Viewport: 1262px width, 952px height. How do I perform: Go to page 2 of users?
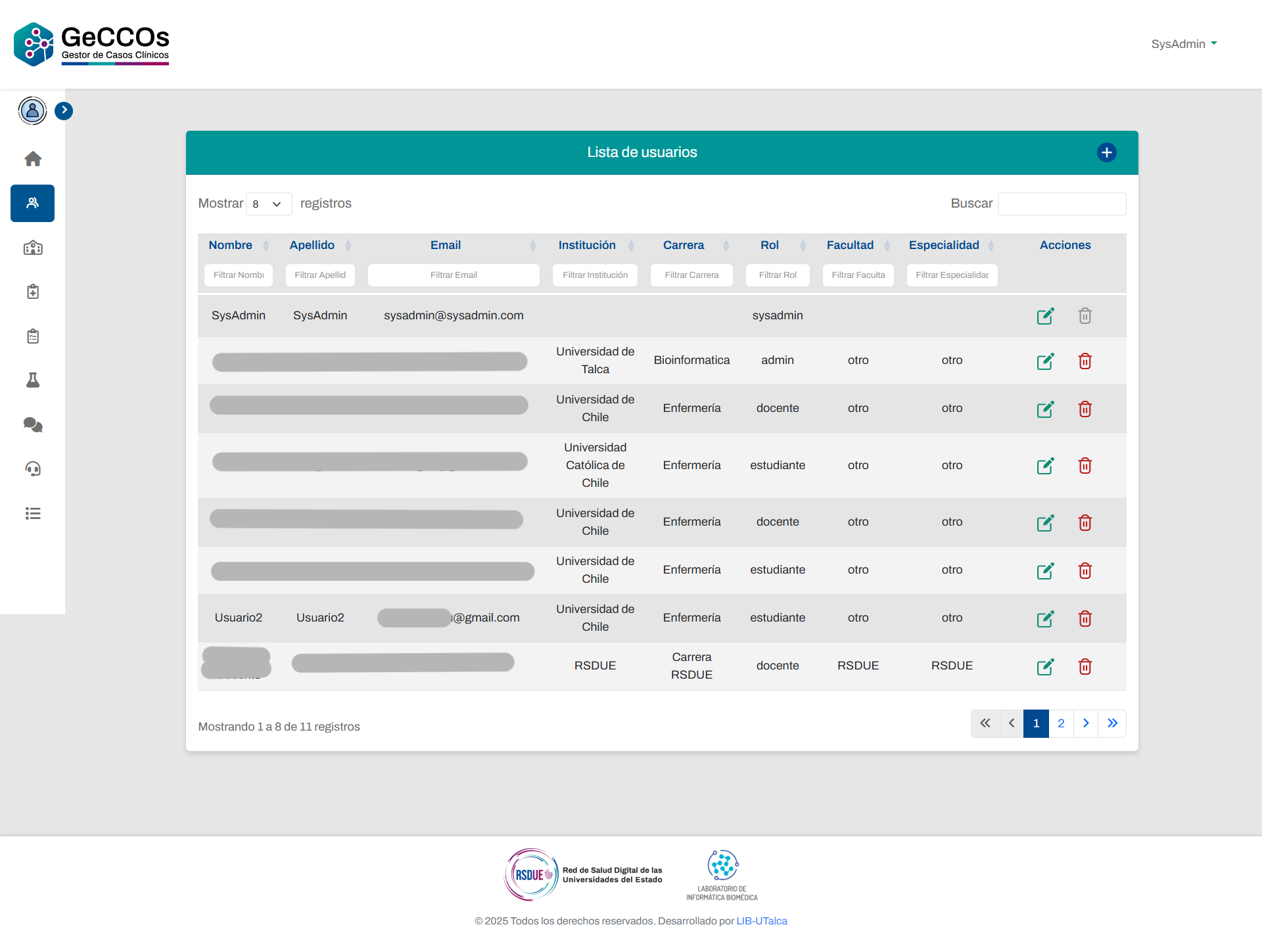click(x=1061, y=723)
